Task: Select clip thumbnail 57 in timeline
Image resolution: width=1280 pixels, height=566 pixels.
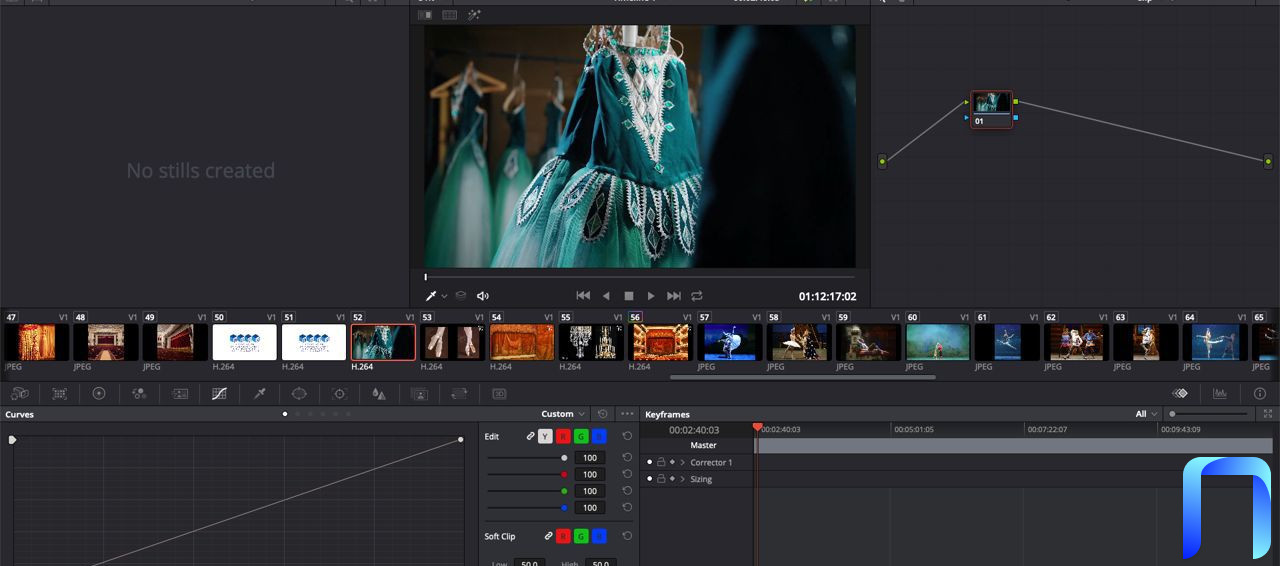Action: pos(730,342)
